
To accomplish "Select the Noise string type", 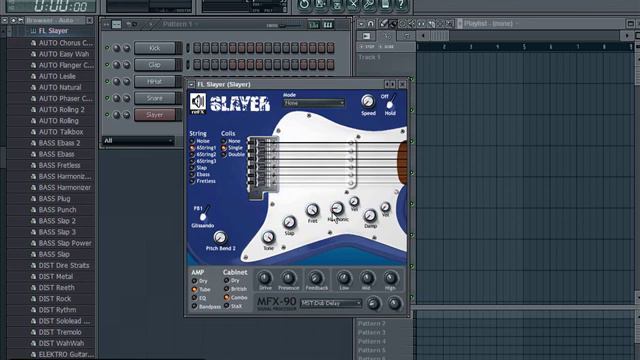I will (200, 141).
